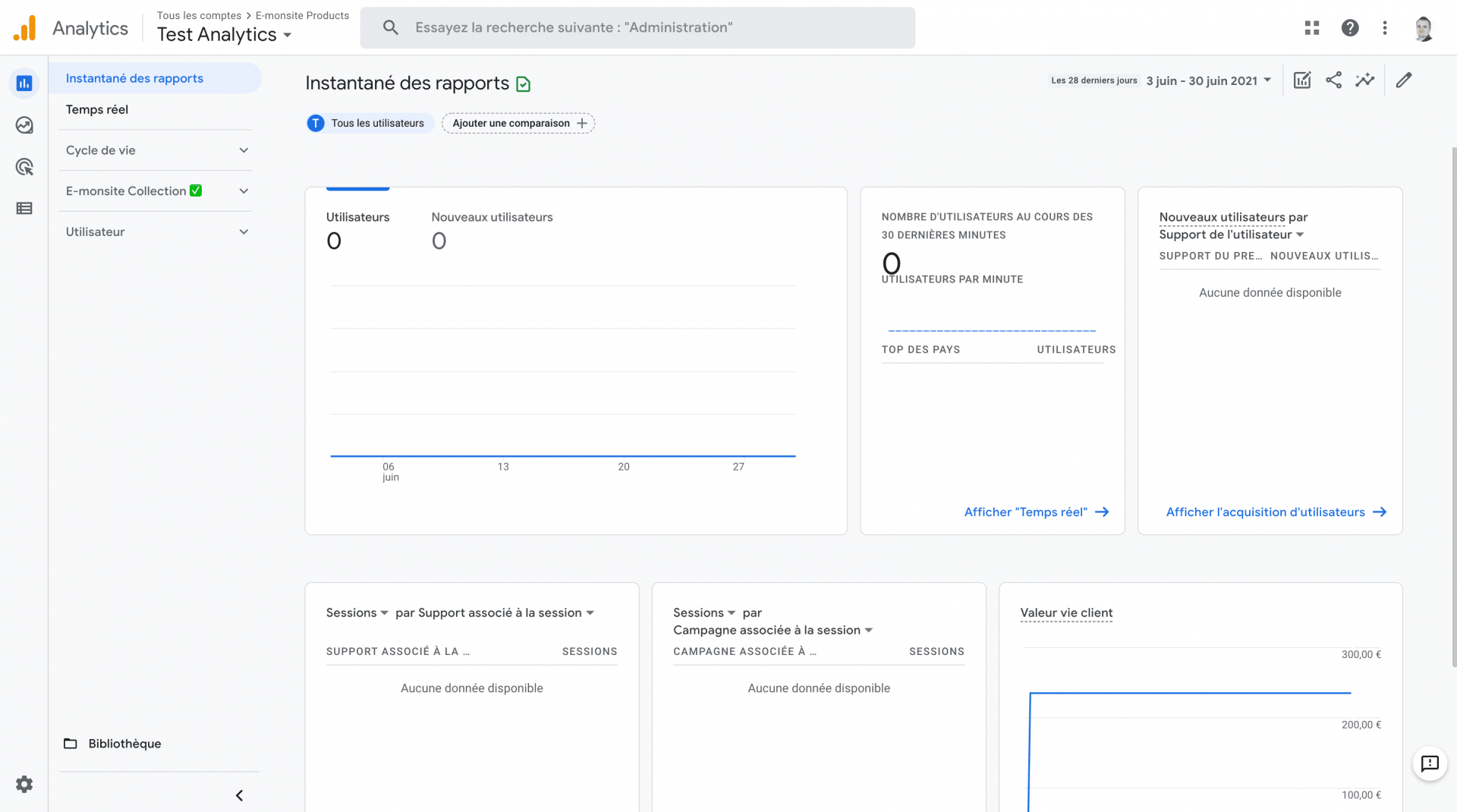Open customize comparisons edit icon
This screenshot has width=1457, height=812.
pos(1302,80)
